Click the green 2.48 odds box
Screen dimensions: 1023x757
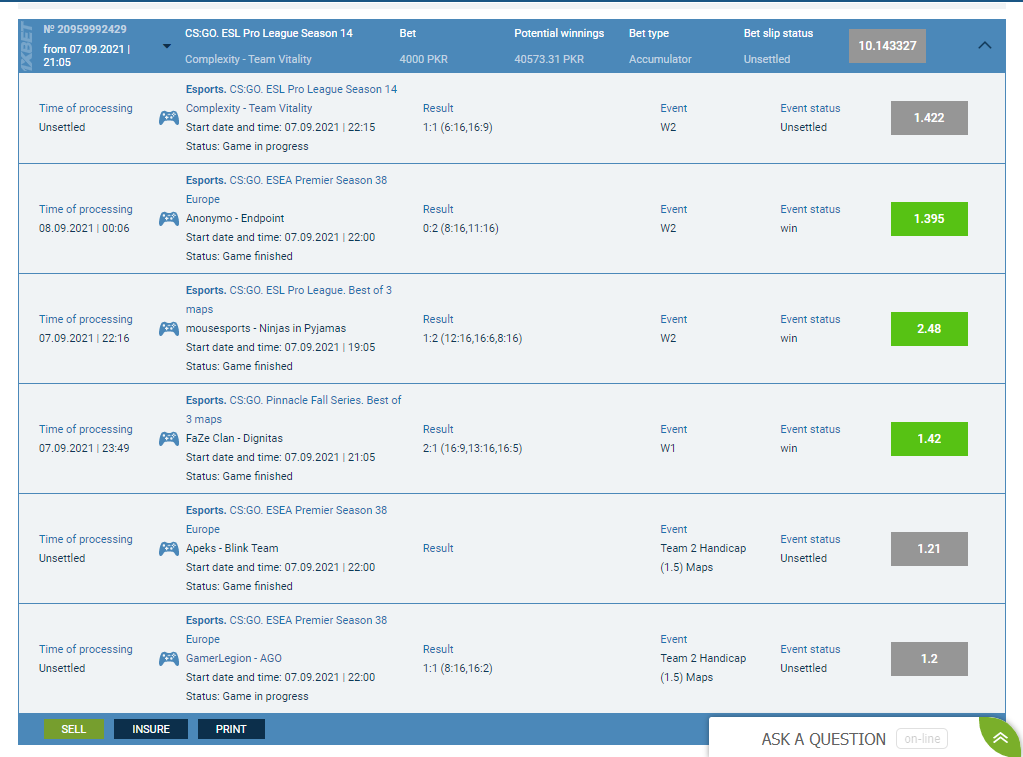tap(929, 328)
